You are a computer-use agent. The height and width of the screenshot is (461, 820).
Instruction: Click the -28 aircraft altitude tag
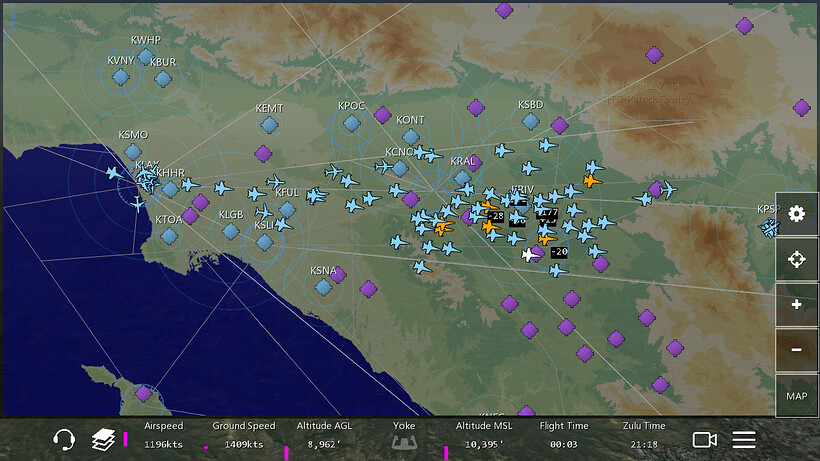point(495,216)
